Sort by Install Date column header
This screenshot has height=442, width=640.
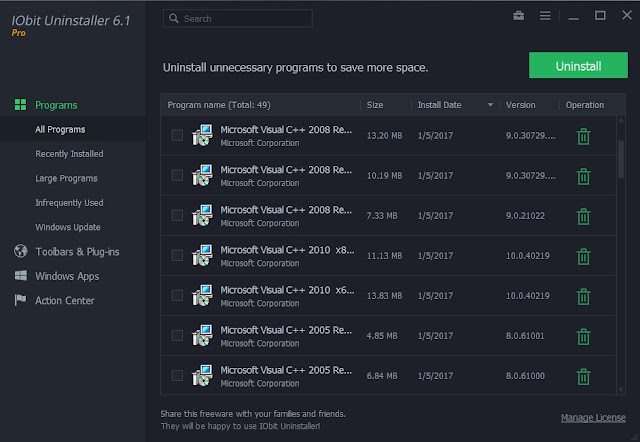click(x=439, y=105)
